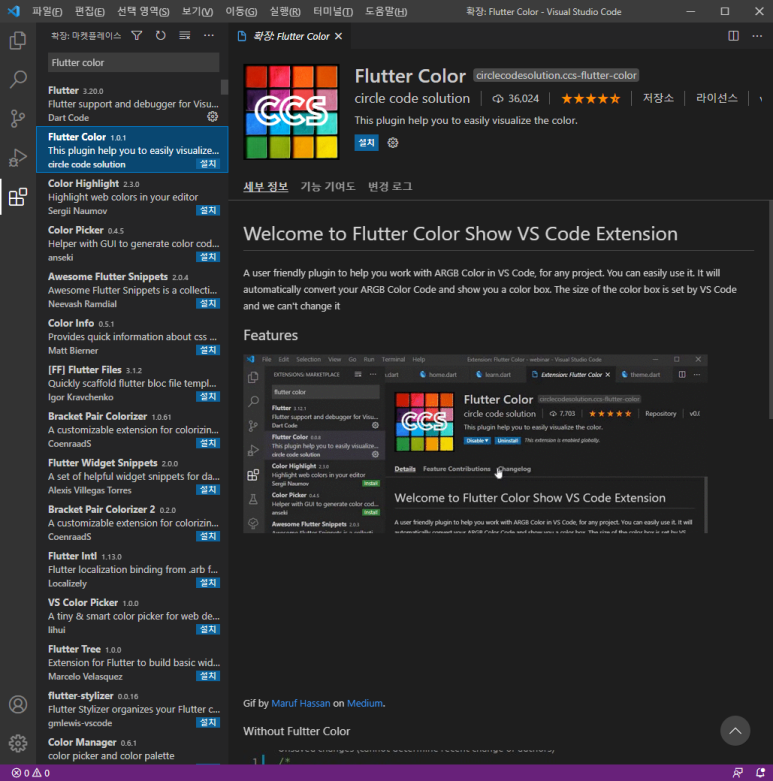The image size is (773, 781).
Task: Install Bracket Pair Colorizer 2
Action: [x=208, y=536]
